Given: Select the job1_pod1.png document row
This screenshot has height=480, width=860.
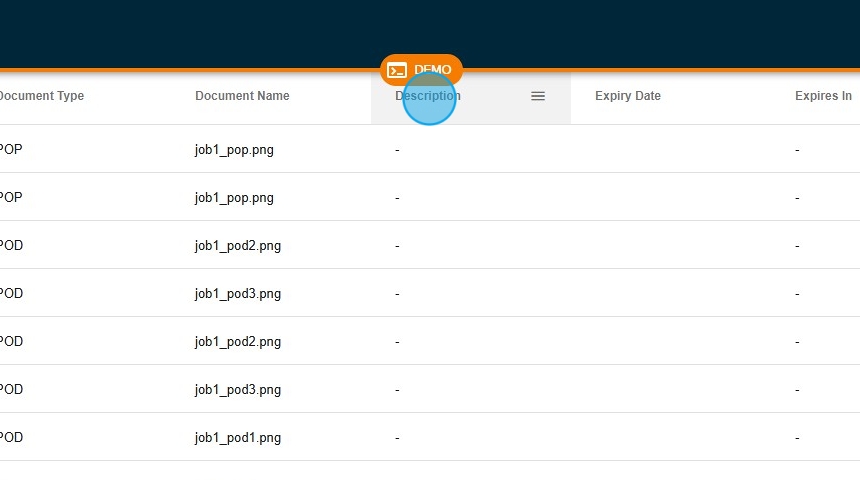Looking at the screenshot, I should click(238, 437).
